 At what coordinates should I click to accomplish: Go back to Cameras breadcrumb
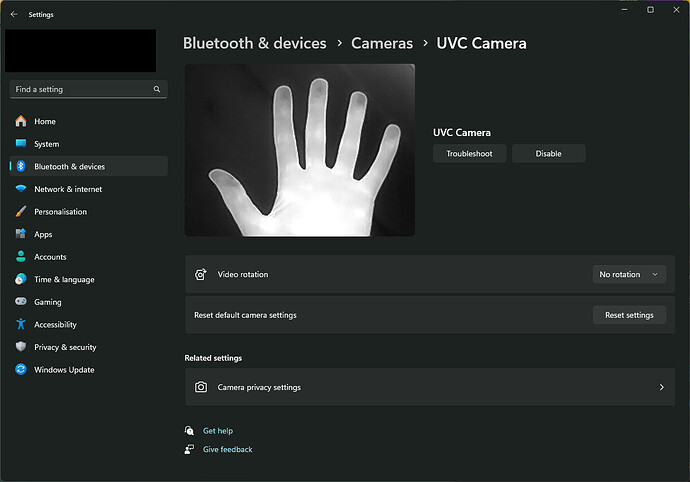click(x=382, y=43)
